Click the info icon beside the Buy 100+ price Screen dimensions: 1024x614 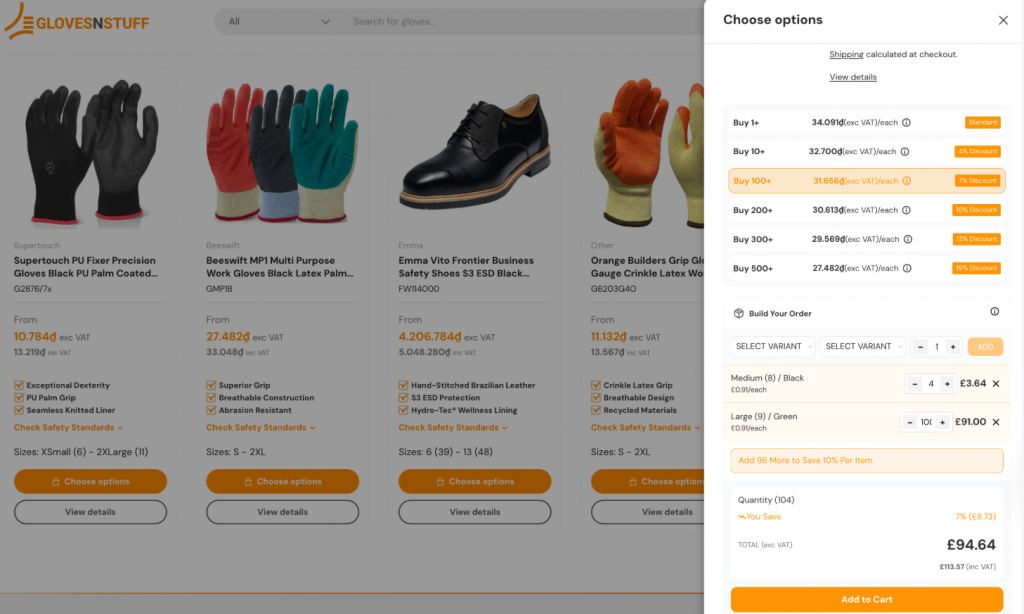pyautogui.click(x=906, y=181)
